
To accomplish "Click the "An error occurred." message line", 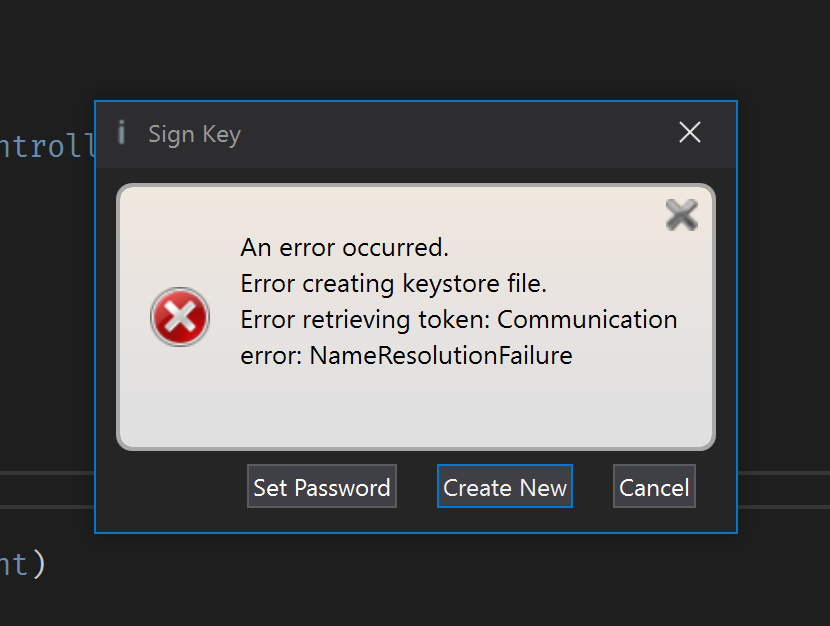I will pos(344,247).
